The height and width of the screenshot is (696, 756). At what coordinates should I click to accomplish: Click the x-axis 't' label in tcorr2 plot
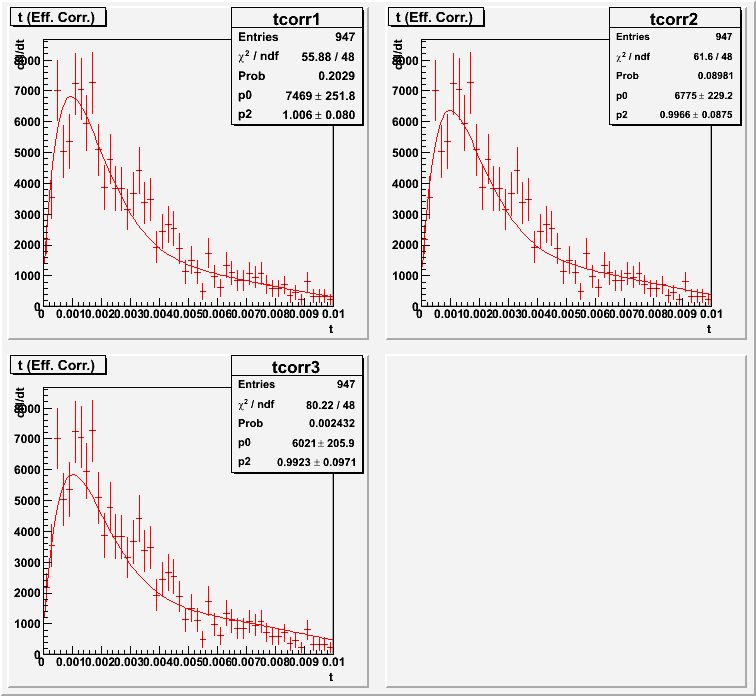pyautogui.click(x=708, y=328)
